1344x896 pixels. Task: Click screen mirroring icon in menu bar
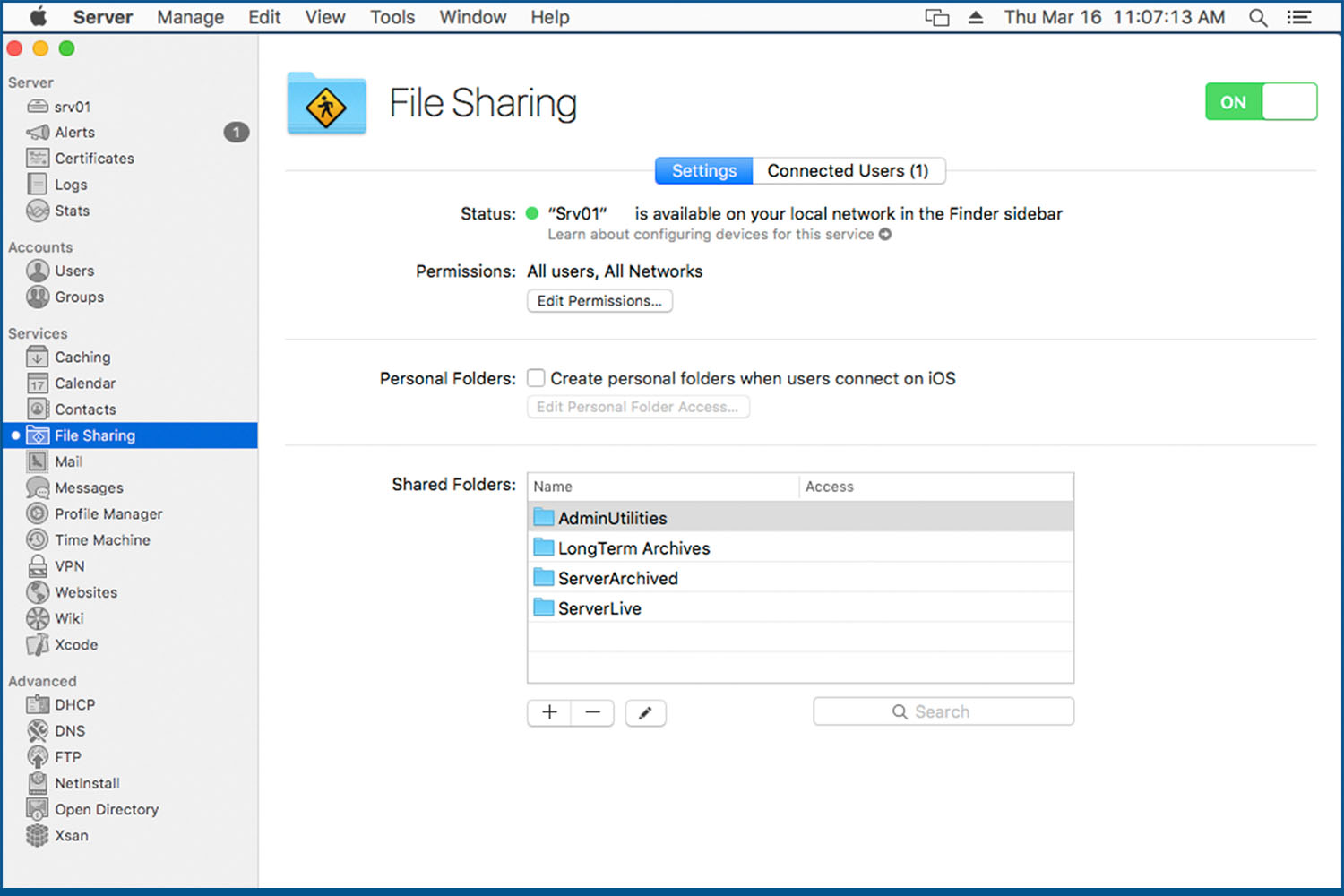point(937,17)
